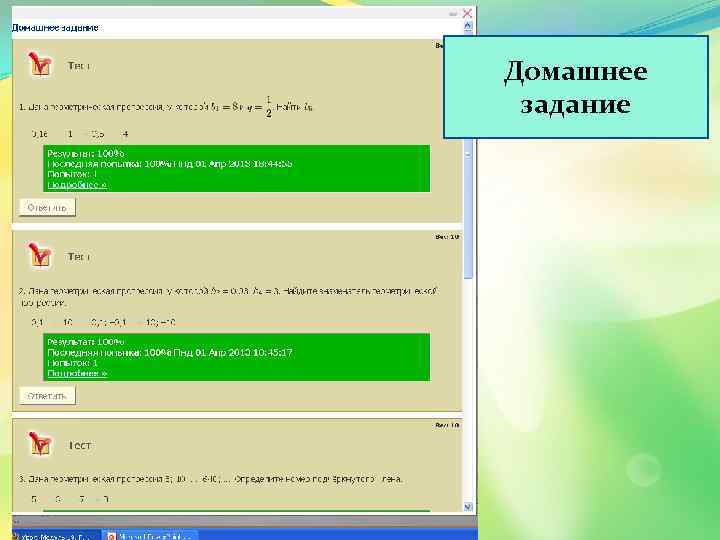This screenshot has height=540, width=720.
Task: Click the minimize button of homework window
Action: tap(453, 14)
